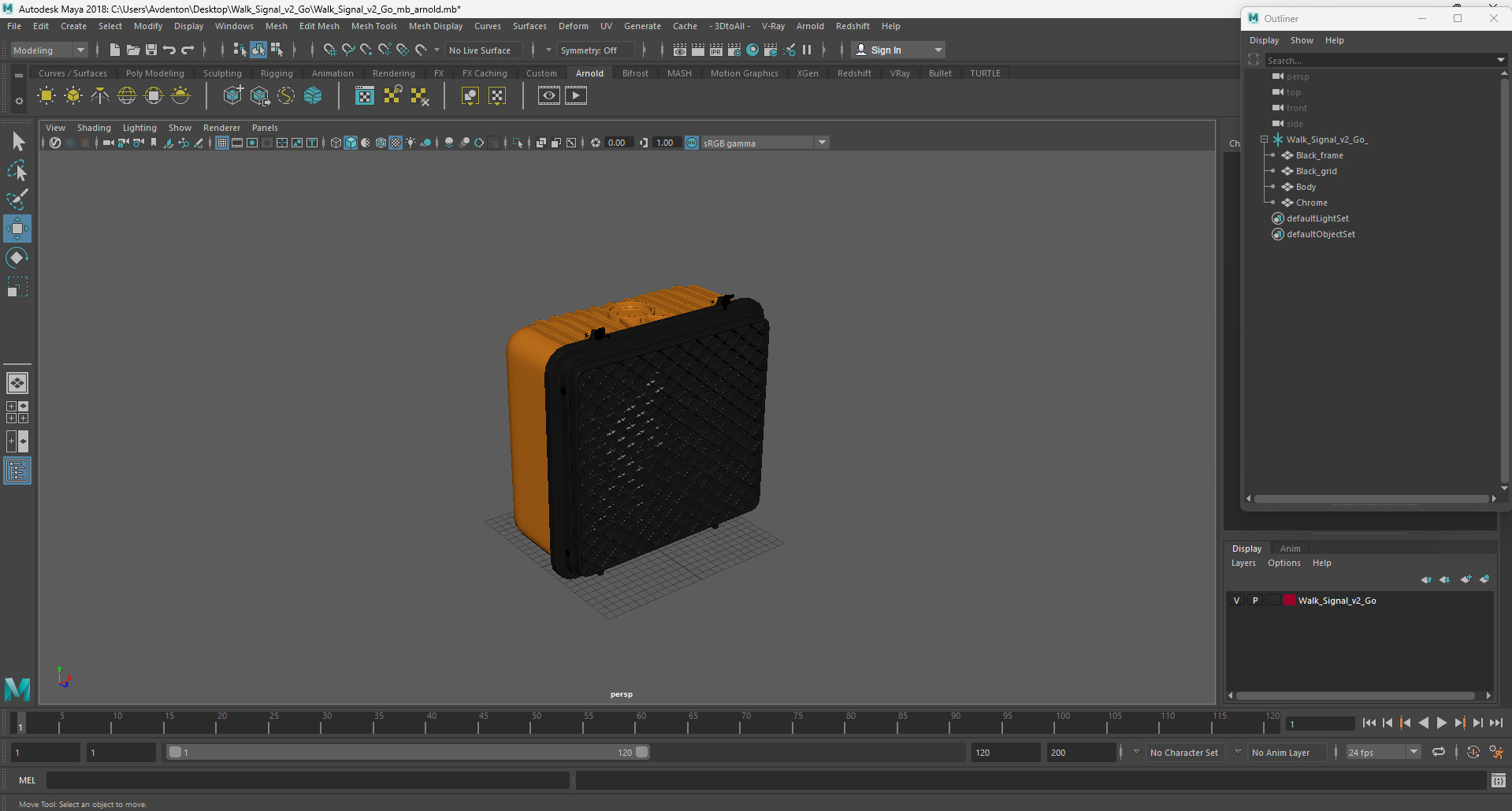Click the Undo arrow icon
The image size is (1512, 811).
coord(169,50)
